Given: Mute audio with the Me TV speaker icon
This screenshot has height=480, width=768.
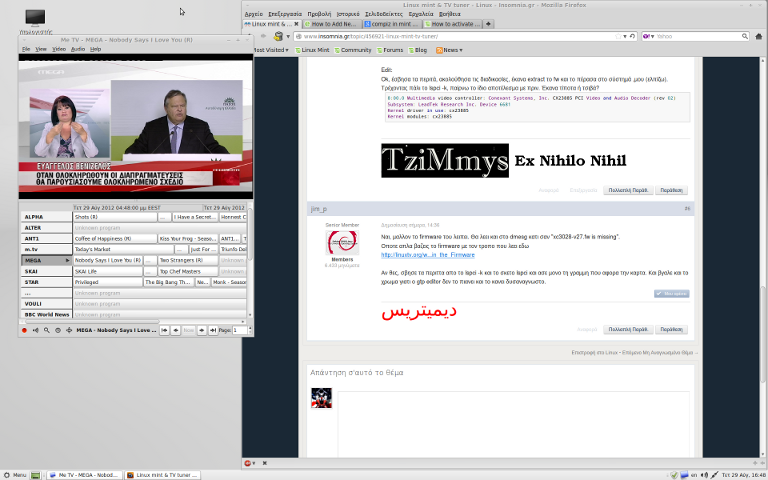Looking at the screenshot, I should (x=35, y=331).
